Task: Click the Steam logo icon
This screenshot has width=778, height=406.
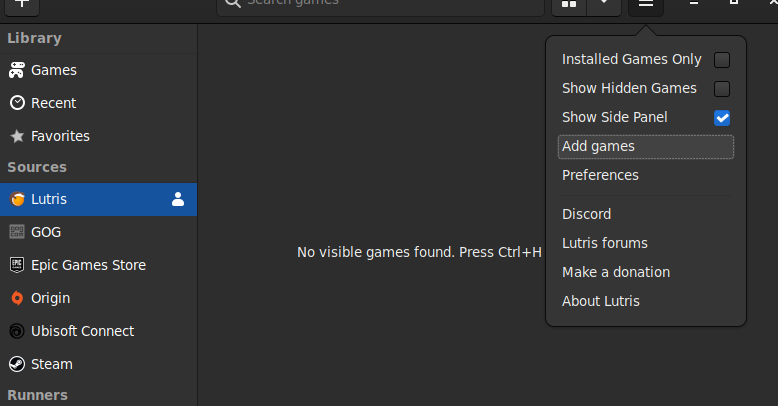Action: 17,364
